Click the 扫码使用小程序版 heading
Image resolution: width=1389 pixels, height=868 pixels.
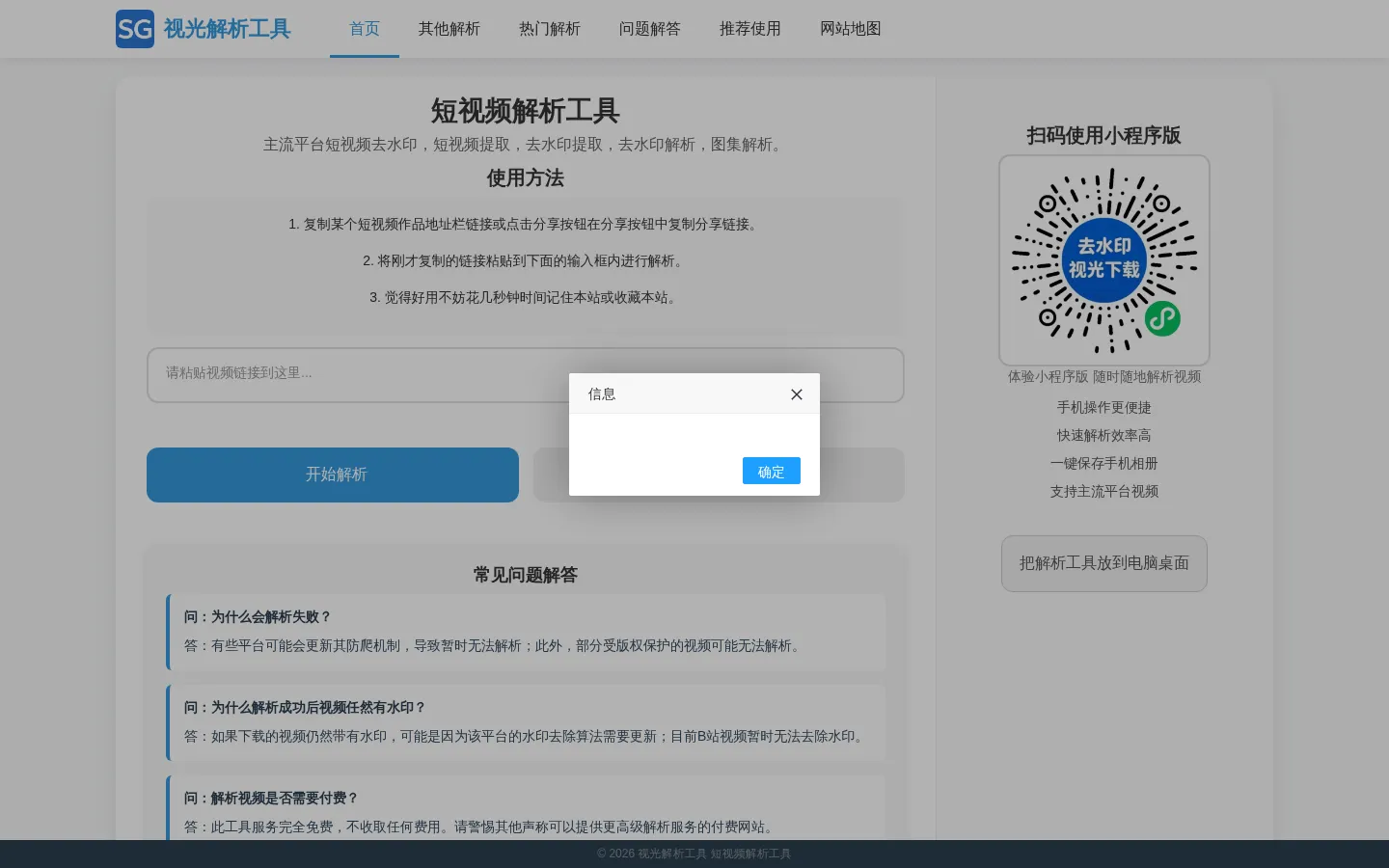point(1104,135)
